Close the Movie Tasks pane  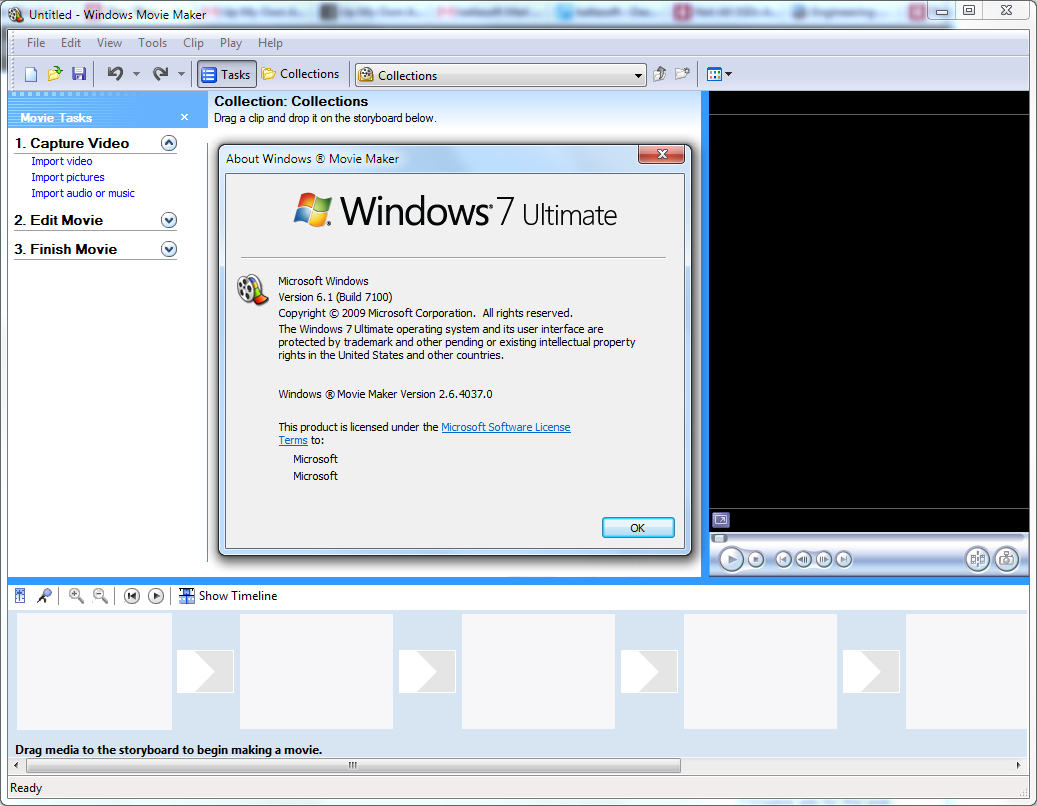[185, 117]
